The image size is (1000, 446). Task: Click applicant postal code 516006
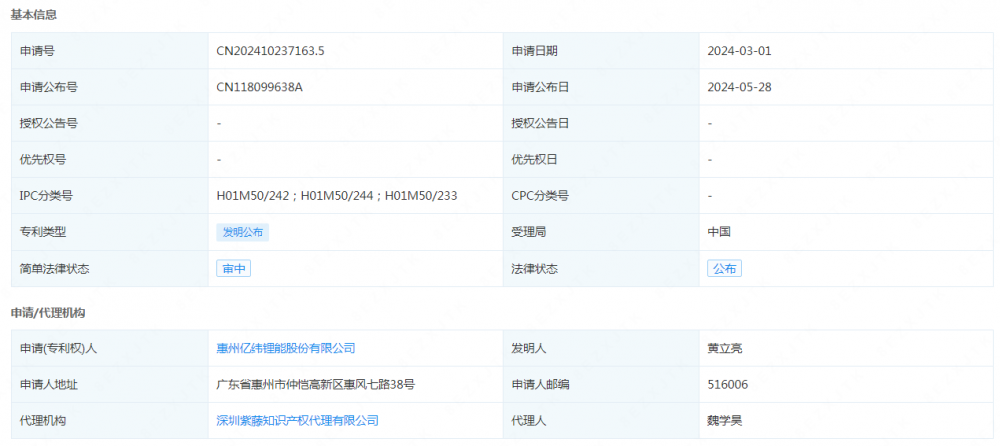click(728, 384)
